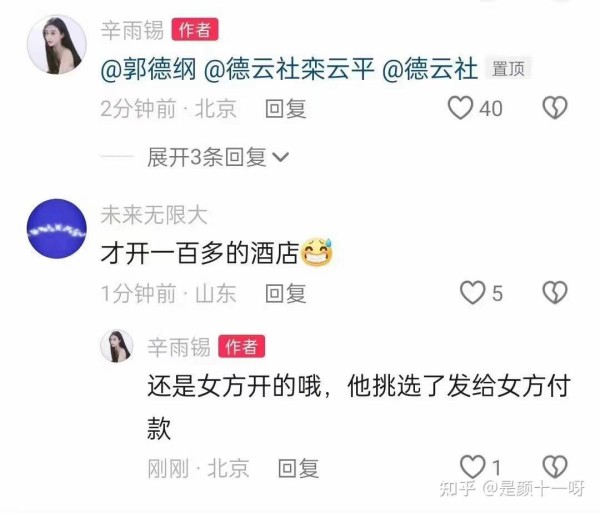Open the last @德云社 mention
600x513 pixels.
point(430,69)
